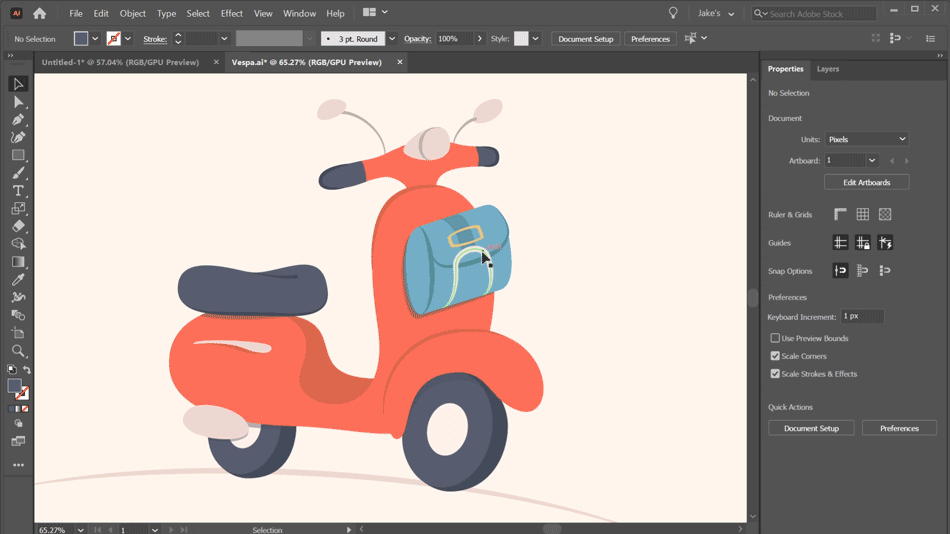The width and height of the screenshot is (950, 534).
Task: Activate the Zoom tool
Action: pyautogui.click(x=18, y=351)
